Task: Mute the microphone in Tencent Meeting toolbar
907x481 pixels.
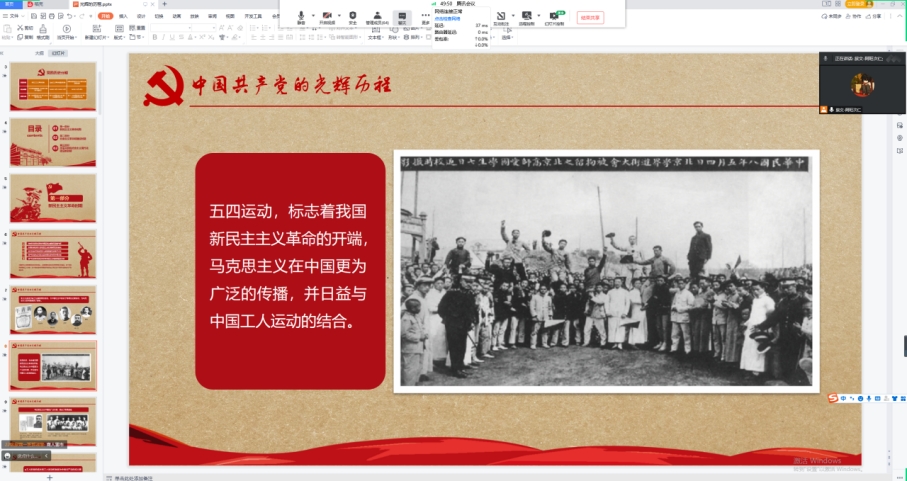Action: (301, 17)
